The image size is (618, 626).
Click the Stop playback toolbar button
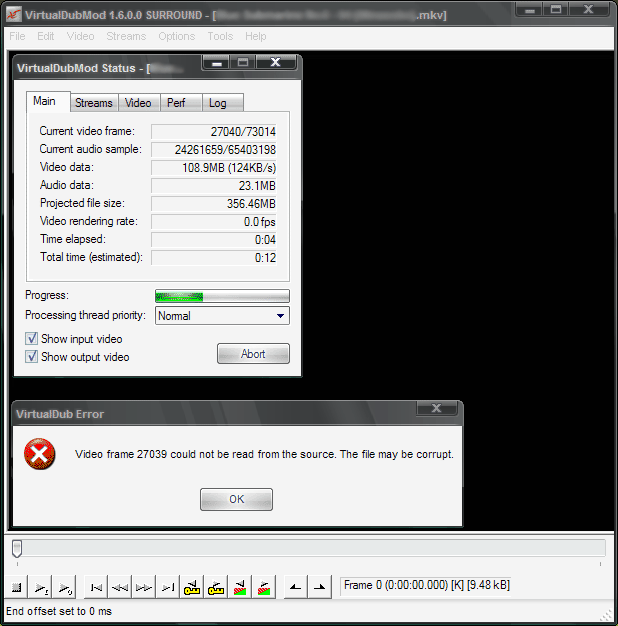(x=16, y=587)
